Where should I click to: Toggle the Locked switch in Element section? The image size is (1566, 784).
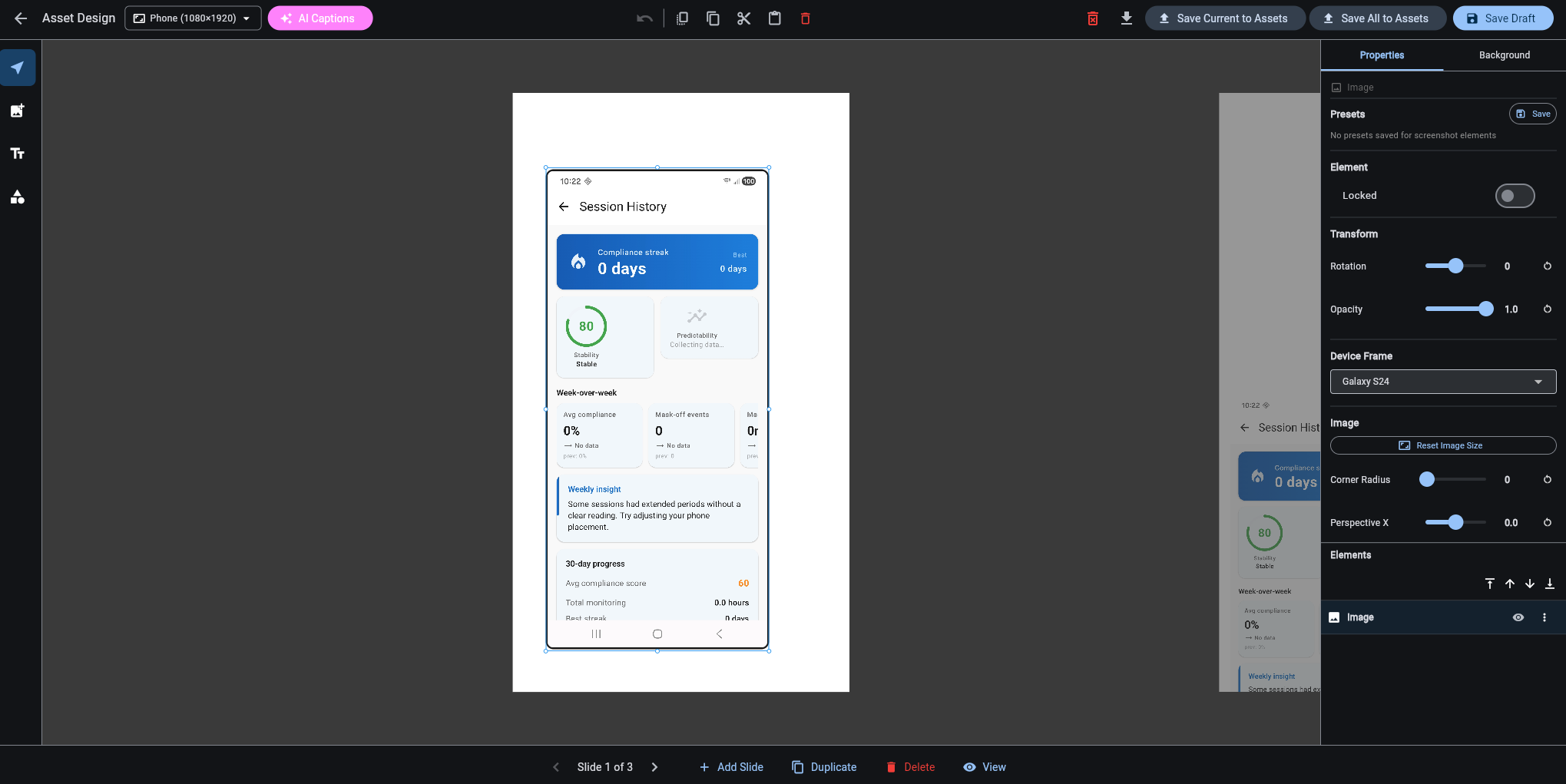[x=1515, y=196]
